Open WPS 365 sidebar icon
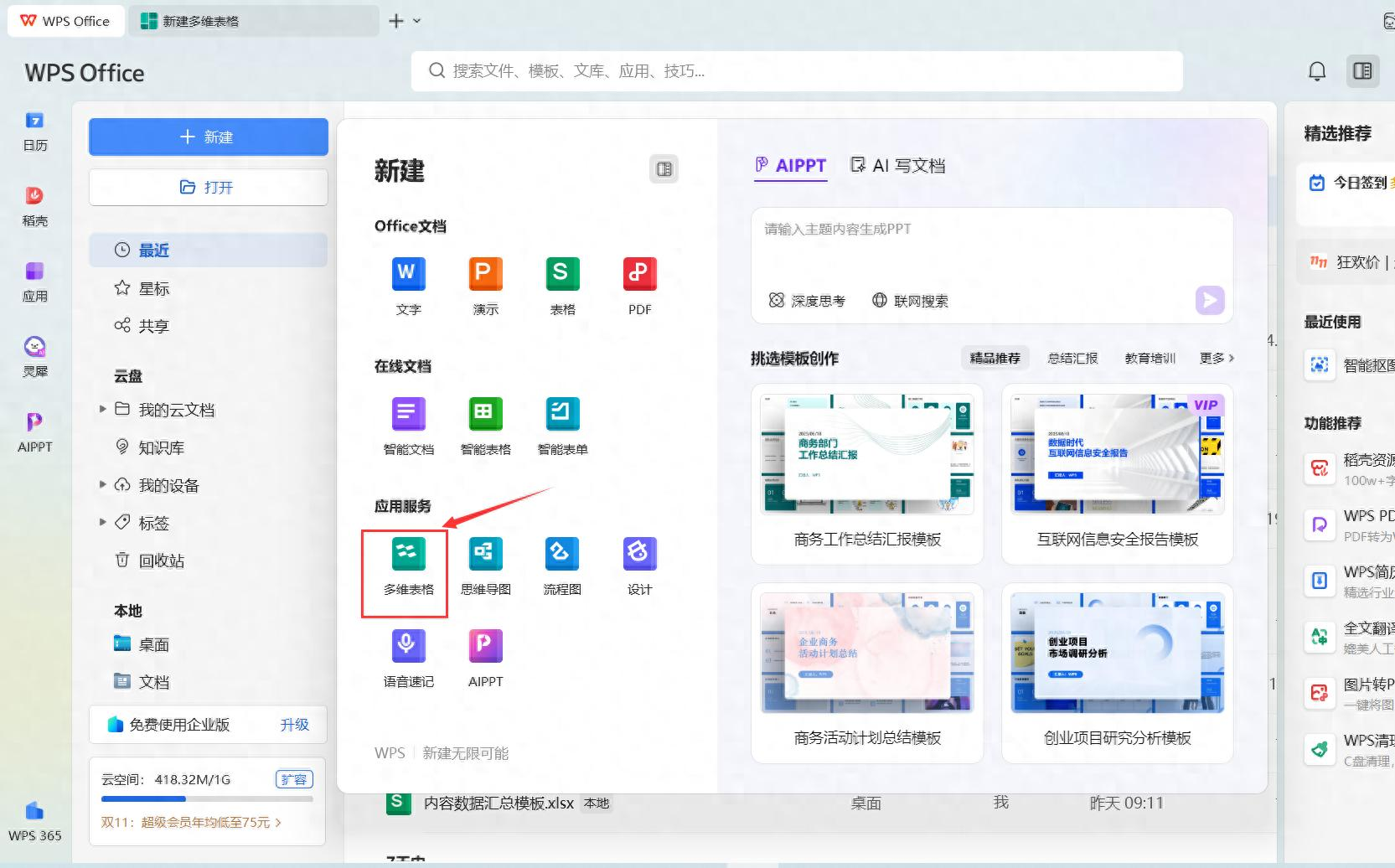 click(34, 822)
